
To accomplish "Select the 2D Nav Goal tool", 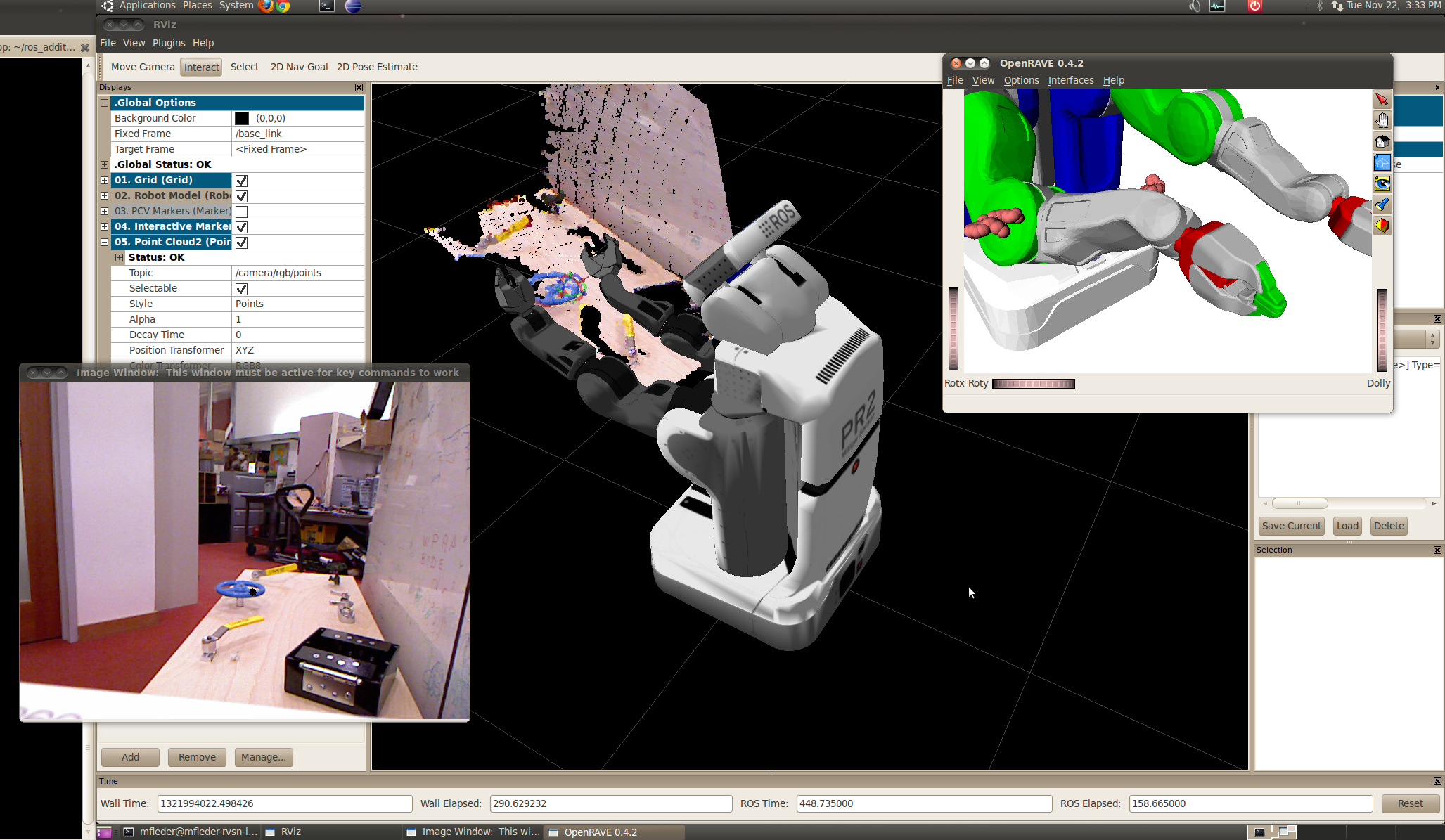I will tap(299, 67).
